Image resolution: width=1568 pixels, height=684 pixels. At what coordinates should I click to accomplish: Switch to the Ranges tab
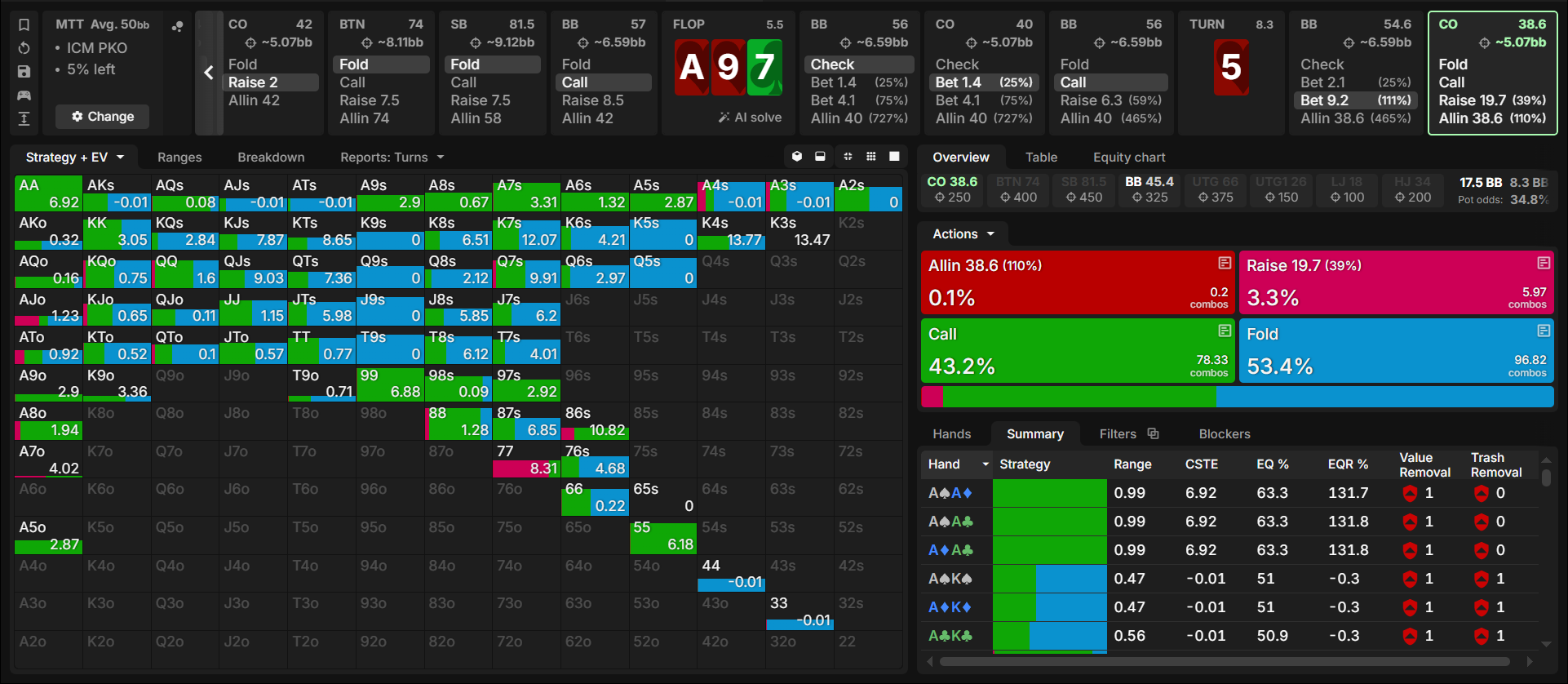coord(179,158)
